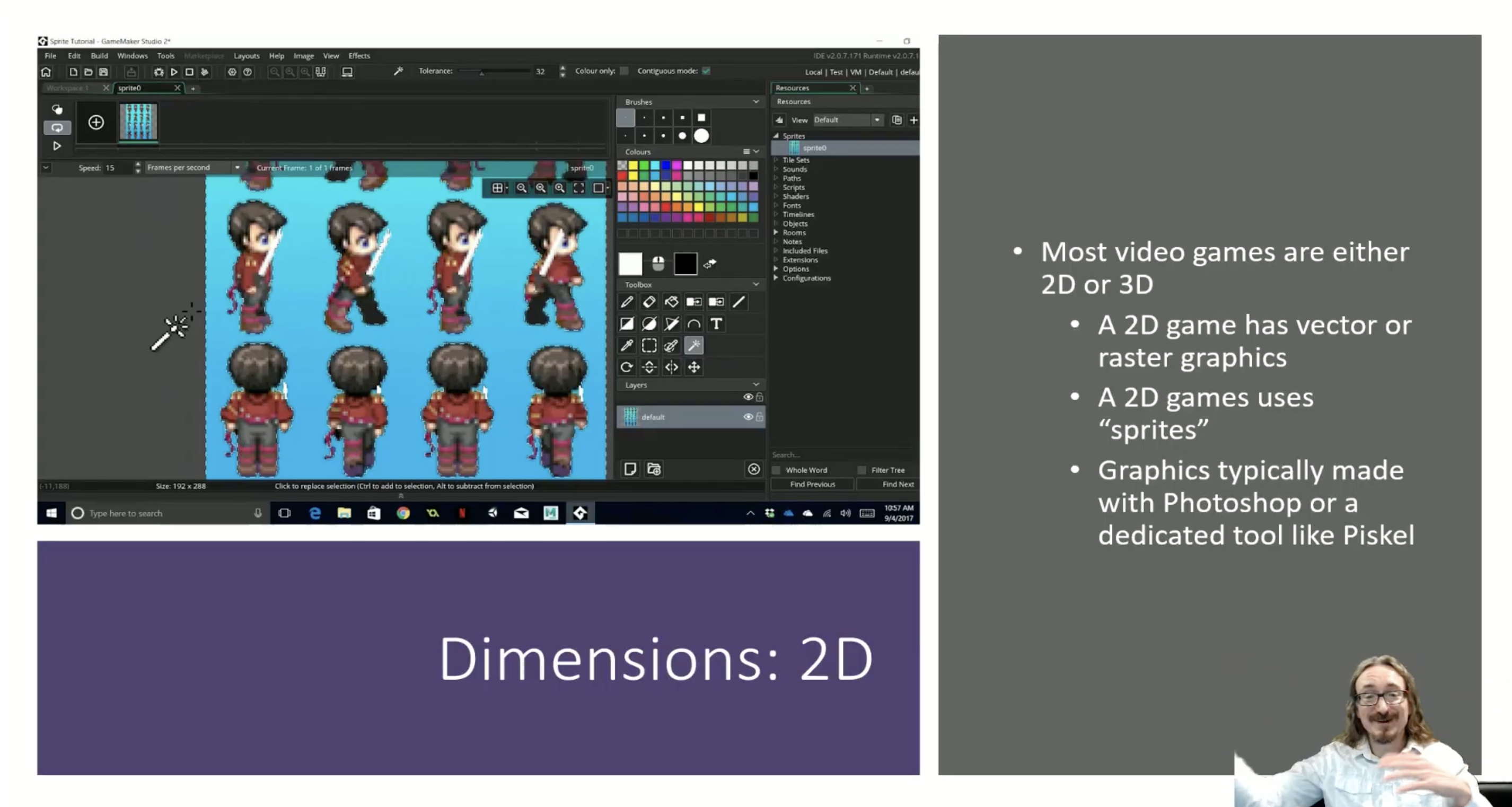This screenshot has width=1512, height=807.
Task: Click the canvas grid settings icon
Action: coord(498,188)
